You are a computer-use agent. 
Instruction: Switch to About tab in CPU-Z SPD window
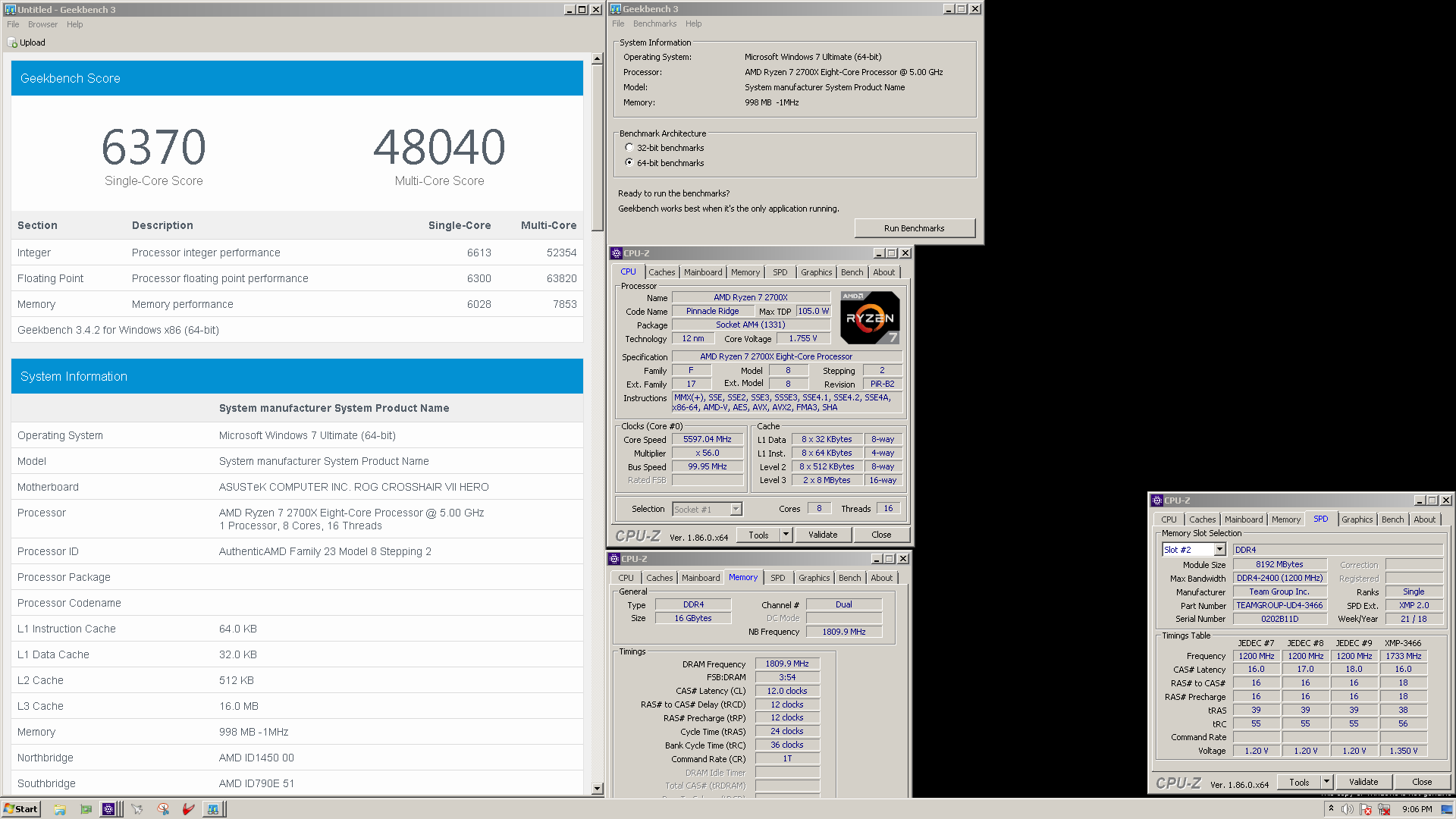(x=1424, y=519)
